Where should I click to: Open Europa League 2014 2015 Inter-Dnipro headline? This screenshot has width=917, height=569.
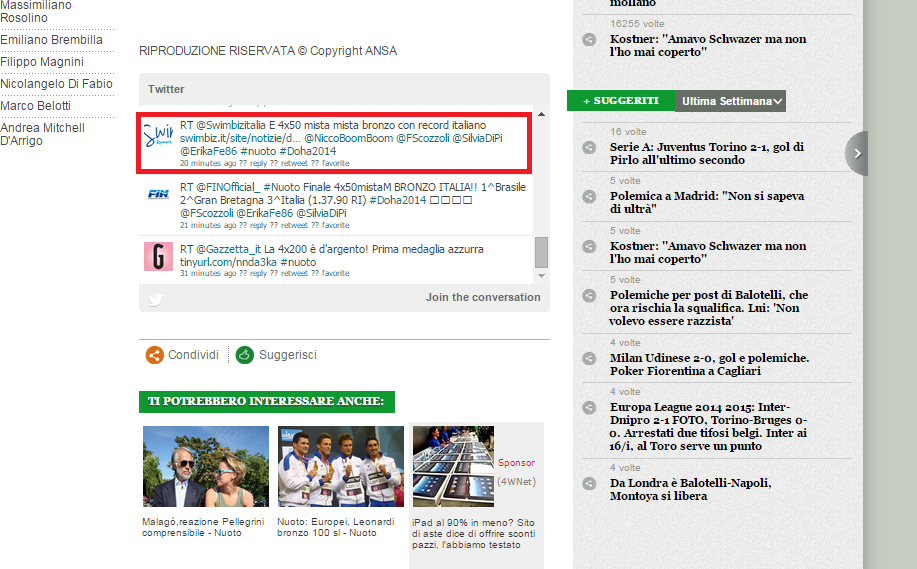click(708, 426)
